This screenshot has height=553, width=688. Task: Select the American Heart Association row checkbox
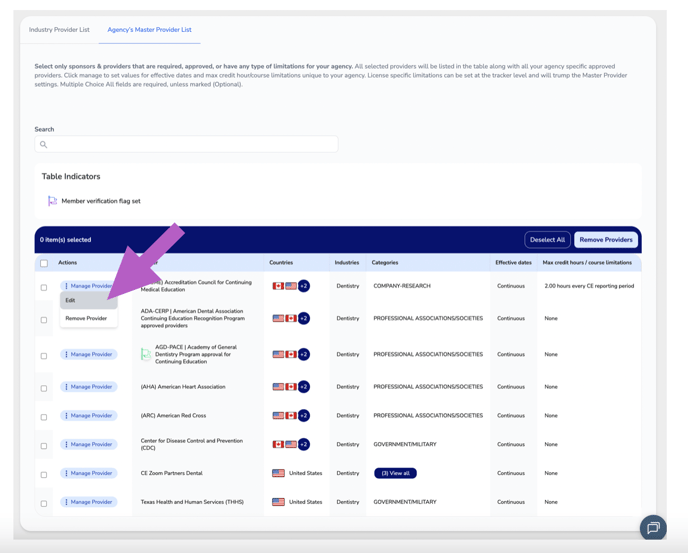pos(44,388)
